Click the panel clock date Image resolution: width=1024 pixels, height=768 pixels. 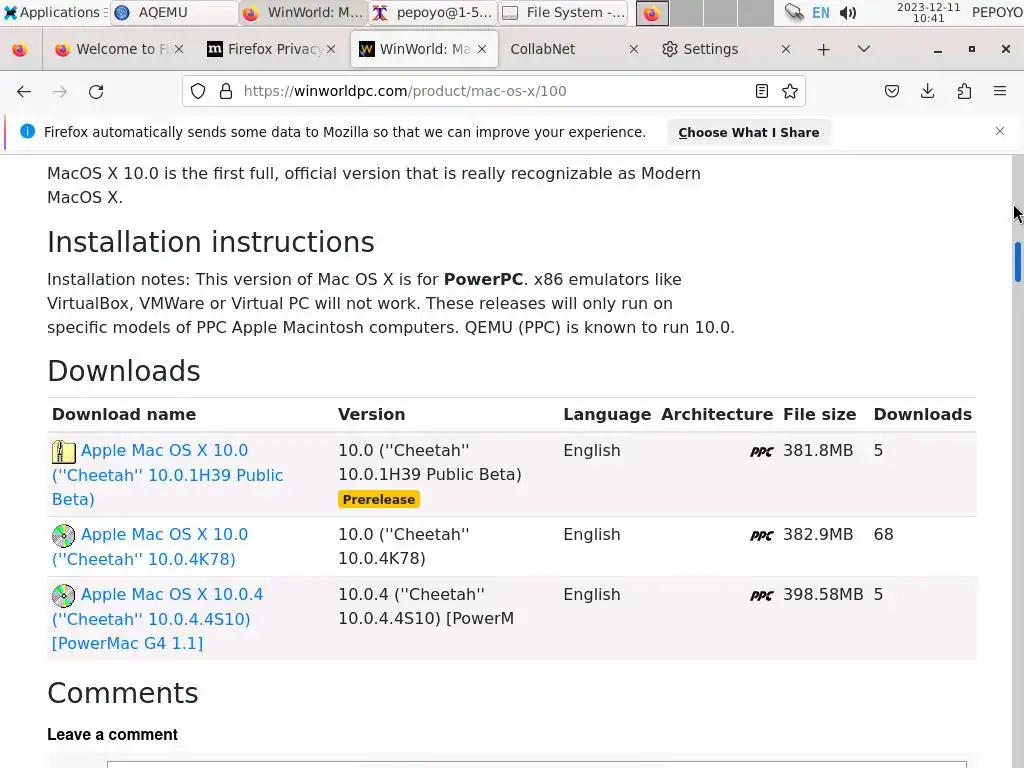click(x=928, y=12)
